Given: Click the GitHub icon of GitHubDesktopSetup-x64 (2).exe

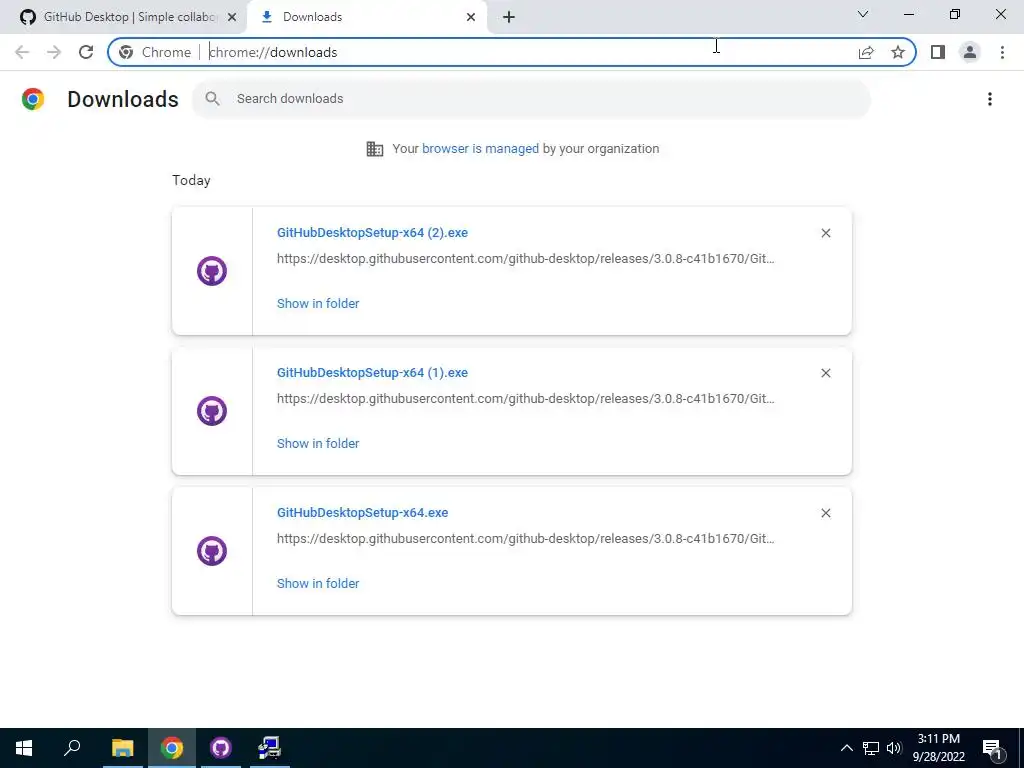Looking at the screenshot, I should click(x=212, y=271).
